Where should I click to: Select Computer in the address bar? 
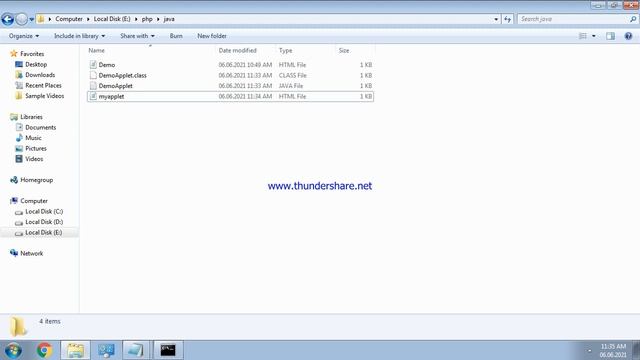coord(69,19)
